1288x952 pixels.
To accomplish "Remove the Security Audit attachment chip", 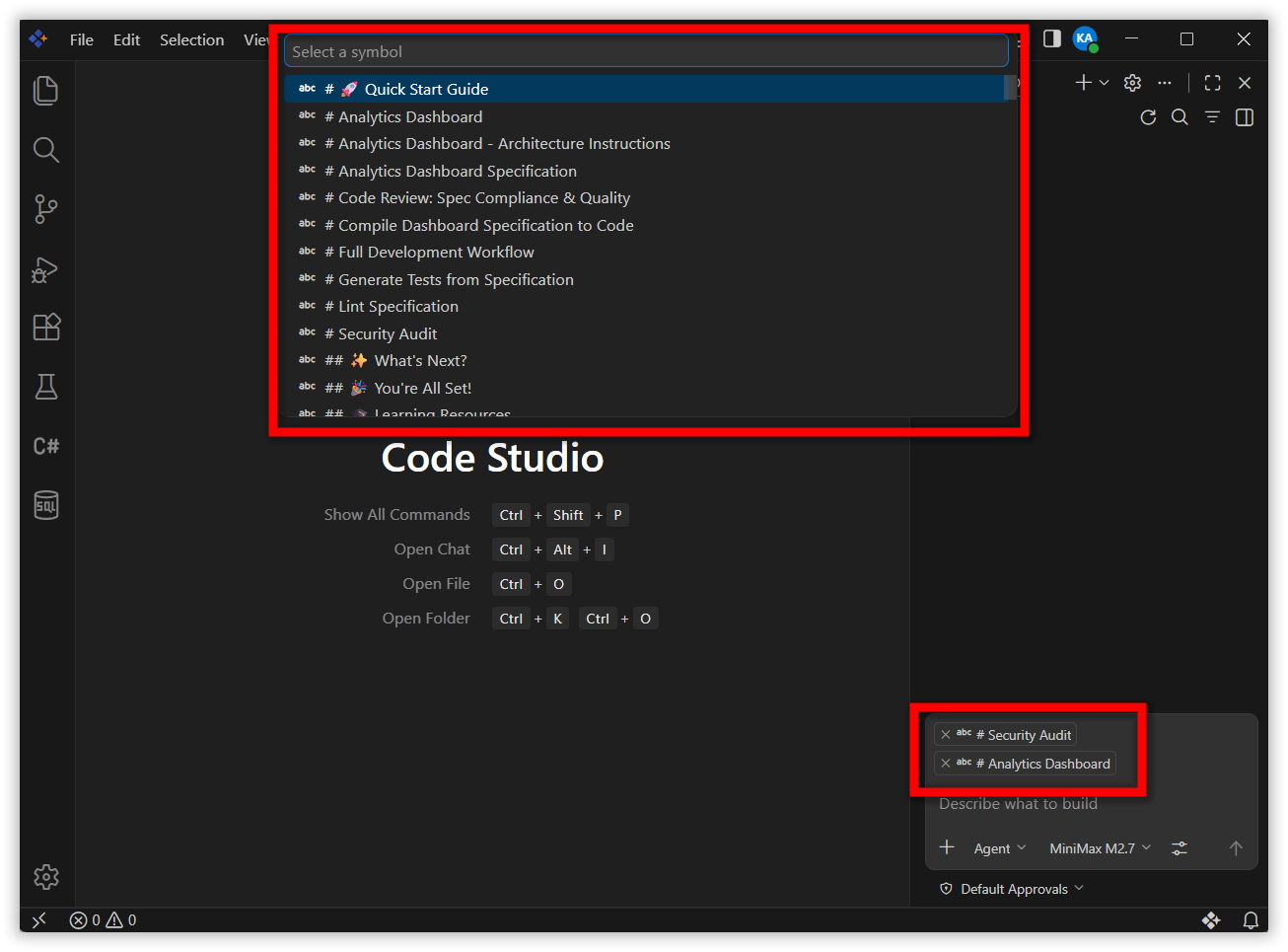I will (946, 735).
